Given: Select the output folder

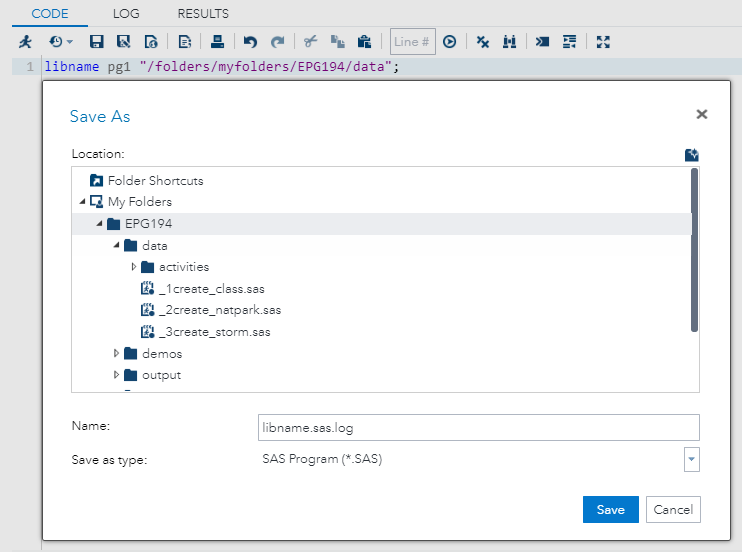Looking at the screenshot, I should click(x=161, y=375).
